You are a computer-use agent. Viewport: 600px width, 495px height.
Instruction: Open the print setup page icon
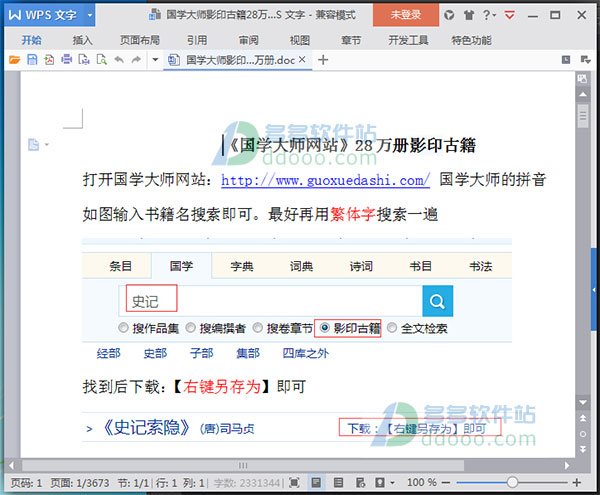pyautogui.click(x=84, y=60)
